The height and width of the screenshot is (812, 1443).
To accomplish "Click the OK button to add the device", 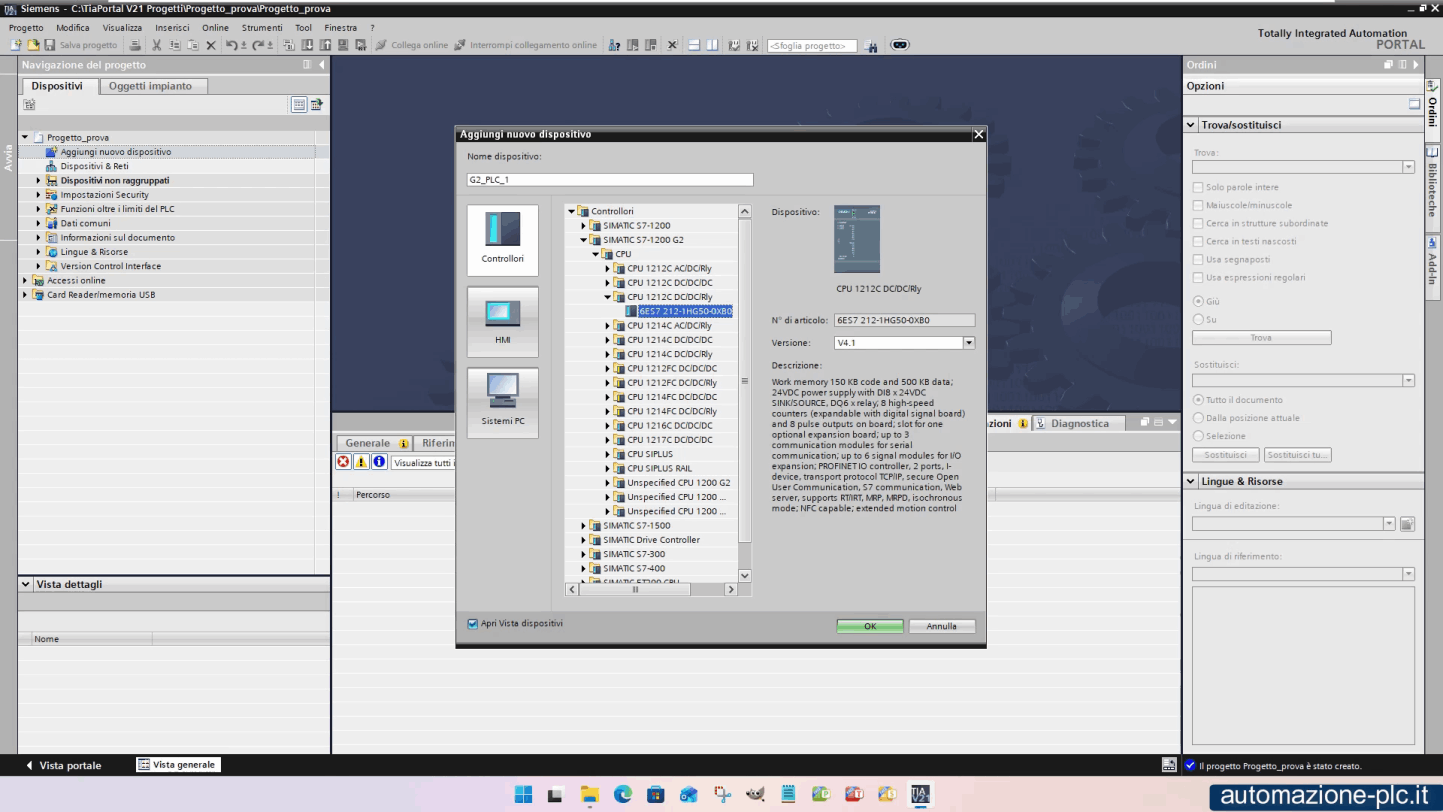I will (868, 625).
